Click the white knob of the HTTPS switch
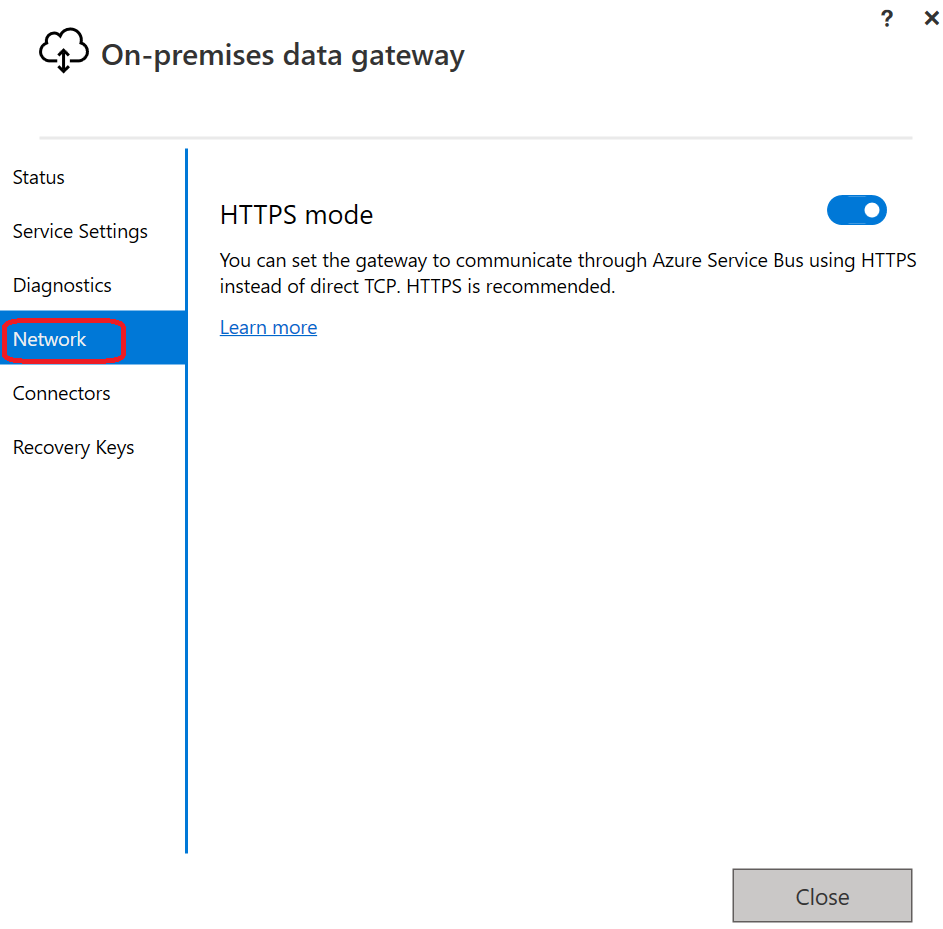943x929 pixels. [871, 210]
